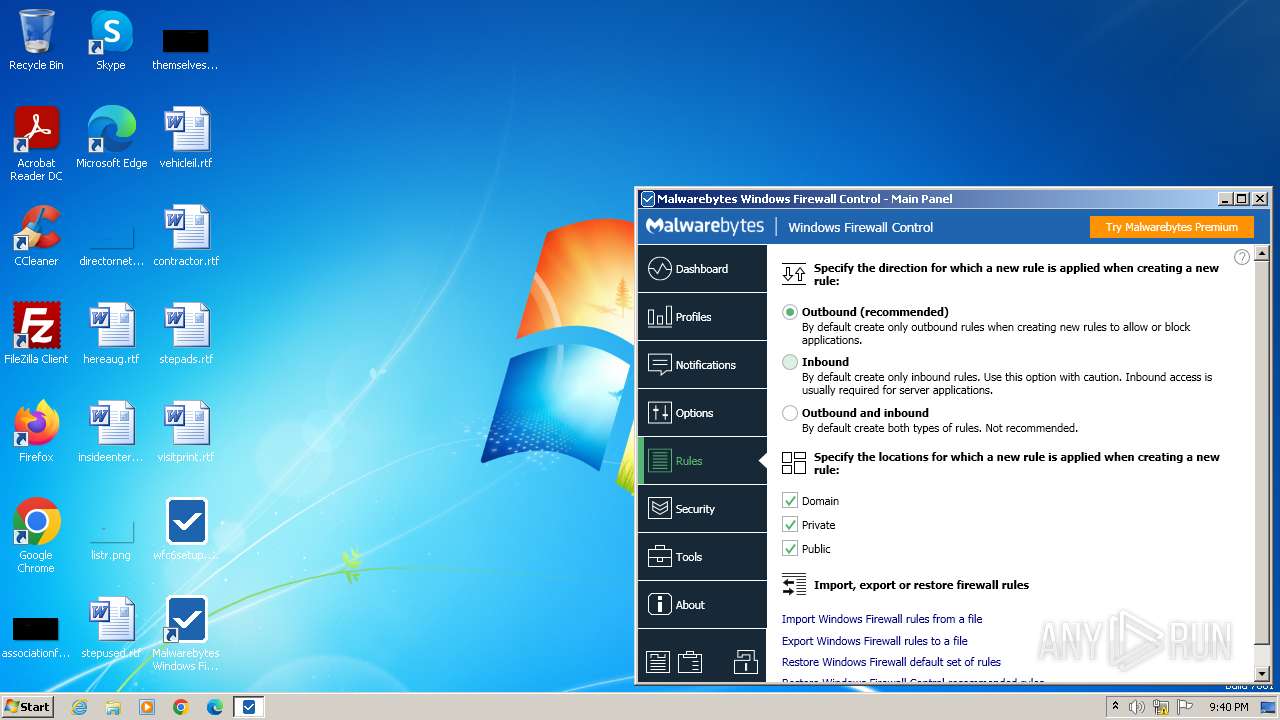The height and width of the screenshot is (720, 1280).
Task: Click the network tray icon
Action: point(1161,707)
